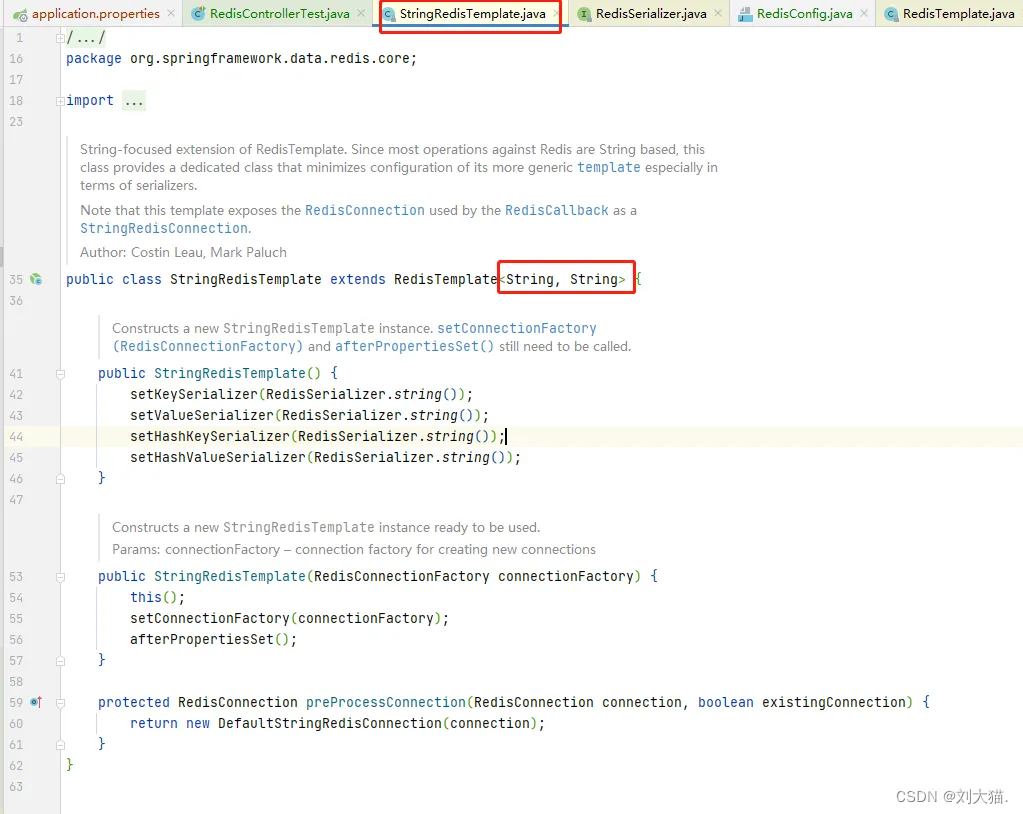Collapse the no-arg StringRedisTemplate constructor

60,374
